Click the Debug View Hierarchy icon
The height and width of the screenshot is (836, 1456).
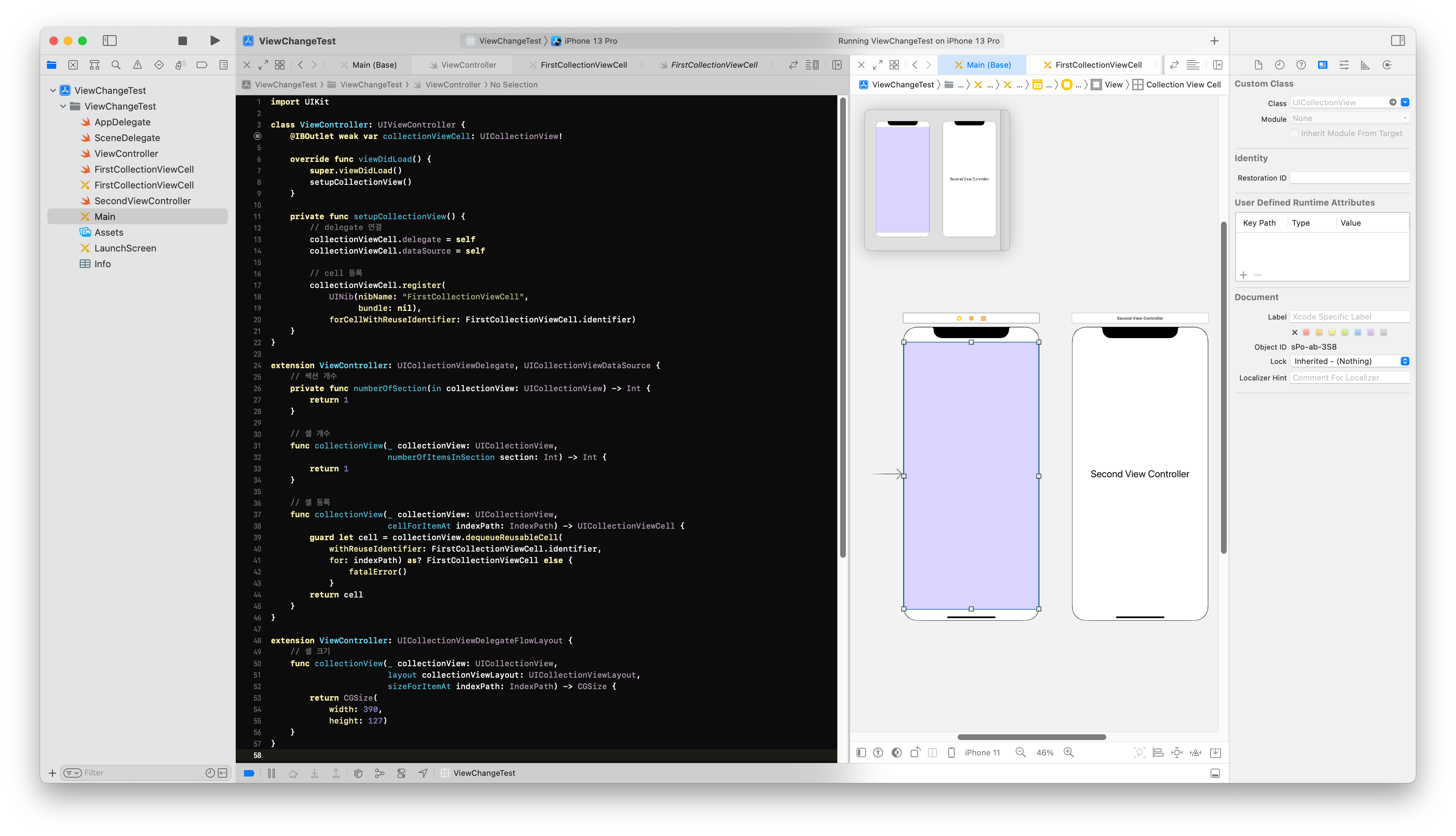(358, 773)
